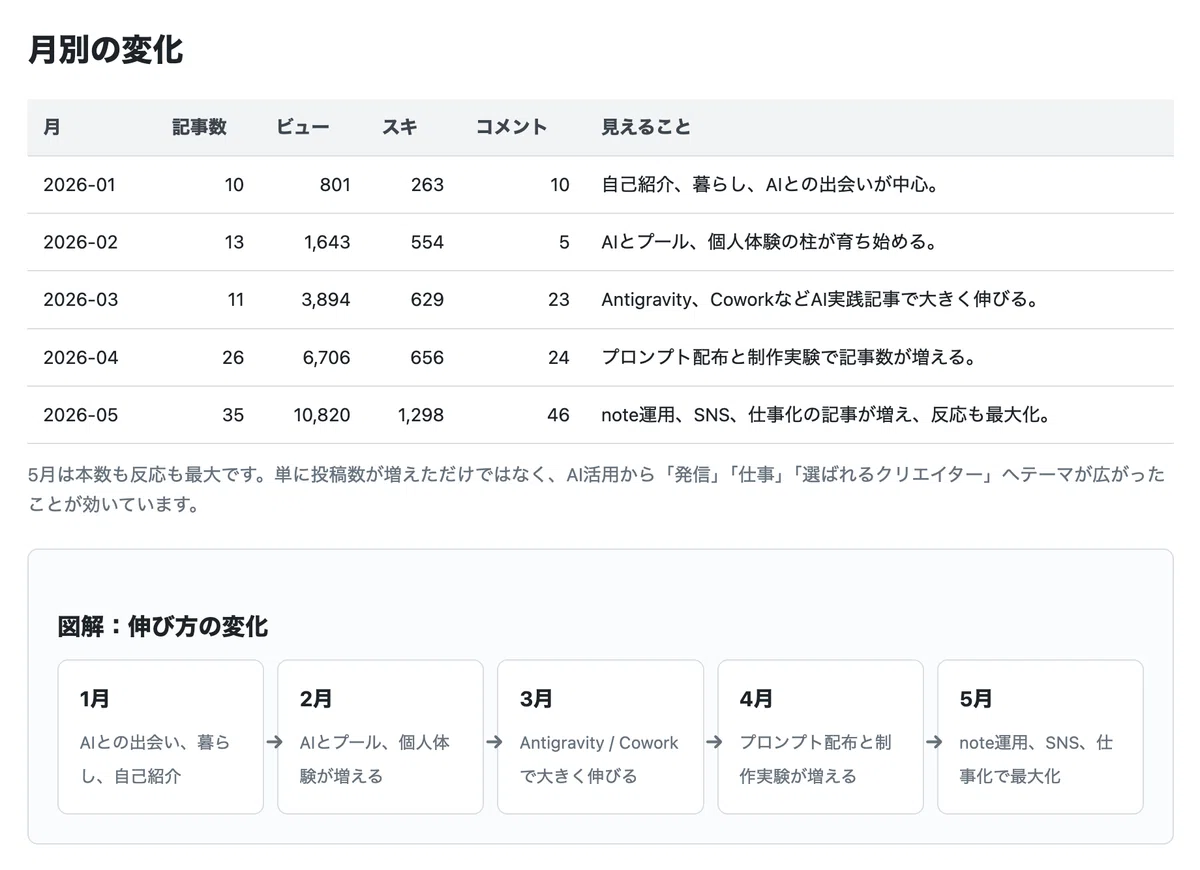The image size is (1200, 870).
Task: Click the note運用、SNS、仕事化の記事 description cell
Action: pyautogui.click(x=826, y=415)
